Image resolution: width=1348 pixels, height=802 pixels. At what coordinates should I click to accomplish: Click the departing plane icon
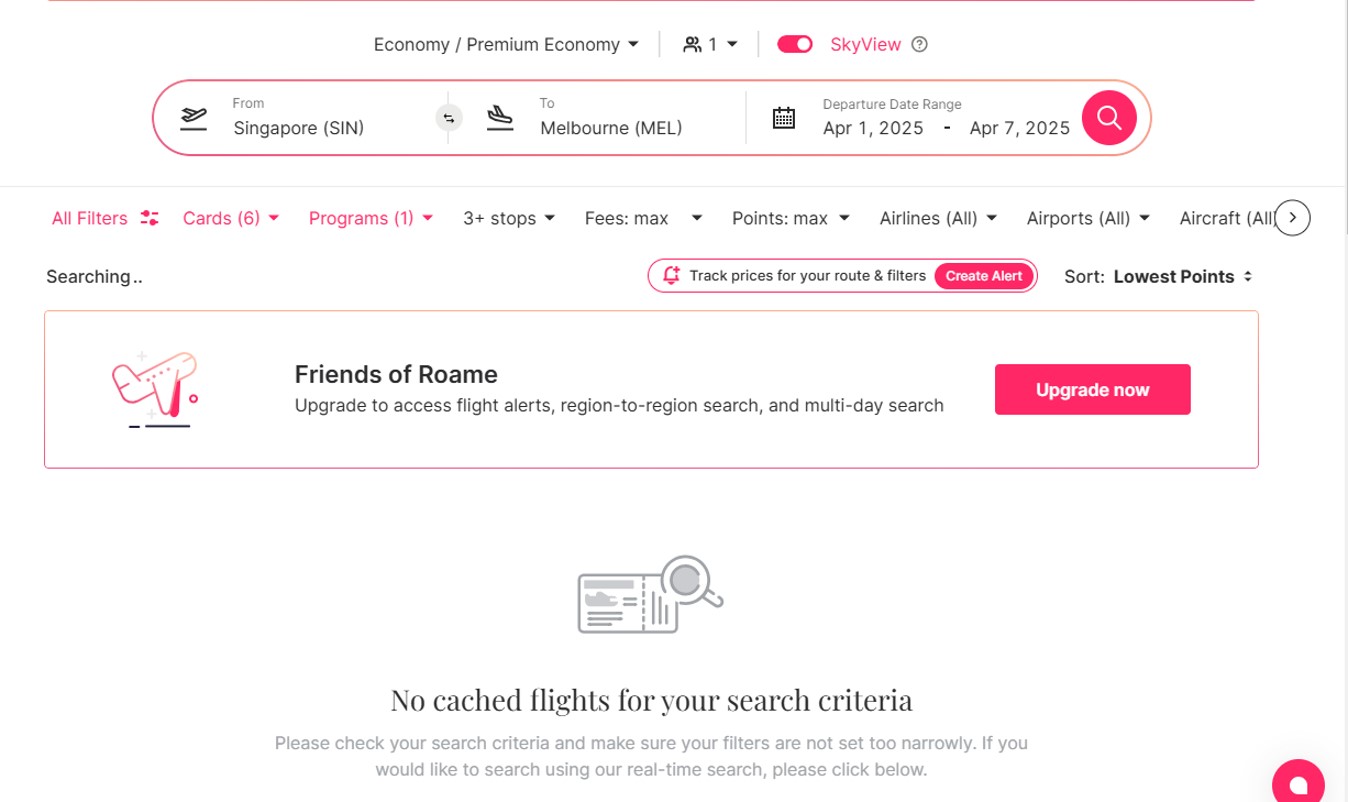tap(194, 118)
